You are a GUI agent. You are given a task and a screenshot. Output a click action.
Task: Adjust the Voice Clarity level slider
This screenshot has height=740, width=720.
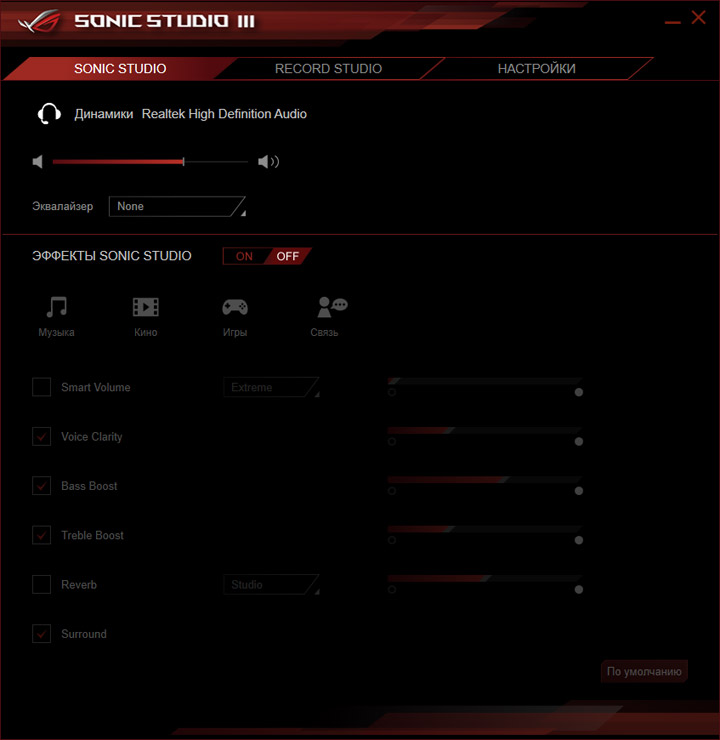[x=485, y=430]
